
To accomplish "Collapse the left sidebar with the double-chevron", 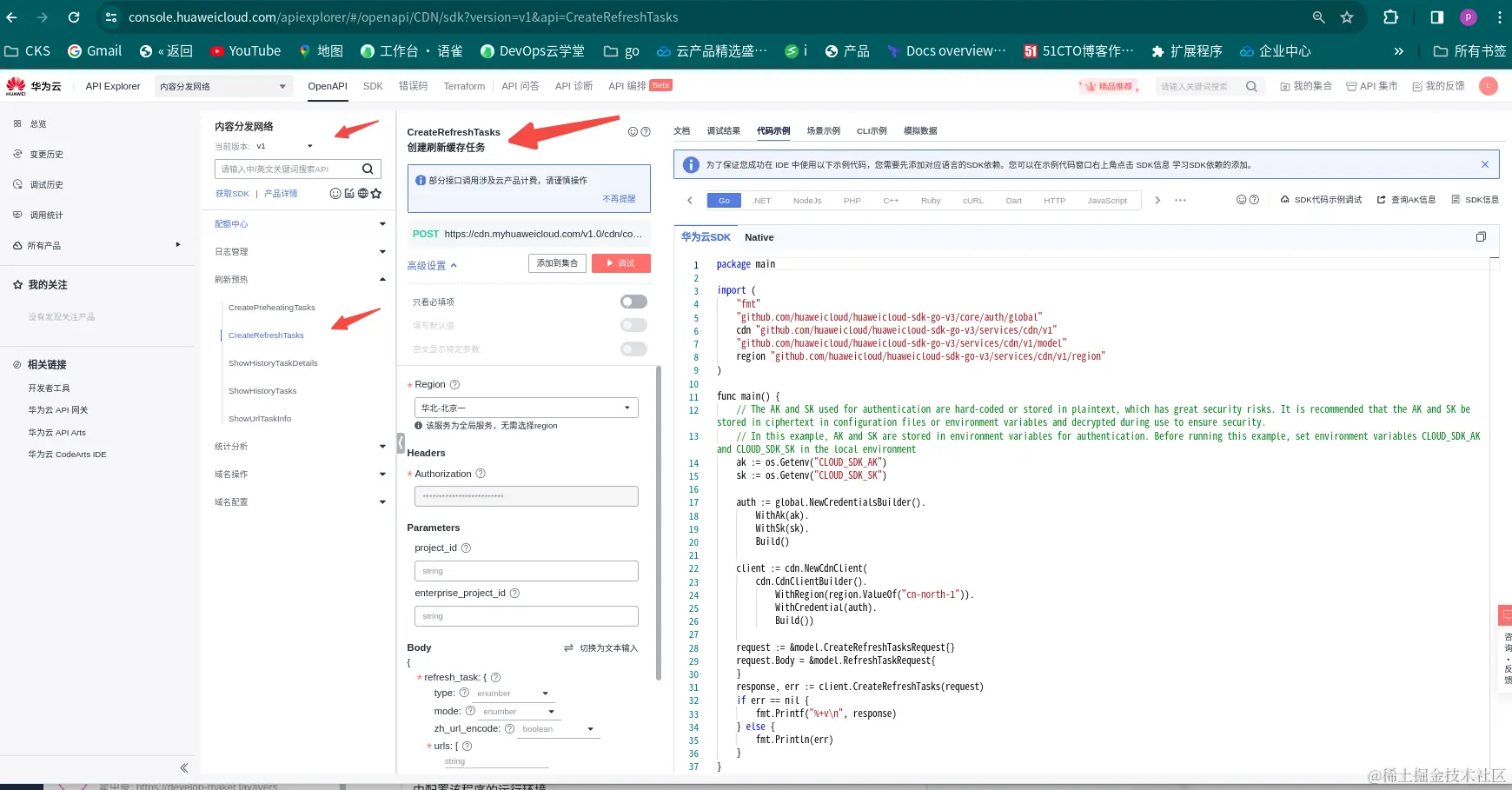I will (184, 767).
